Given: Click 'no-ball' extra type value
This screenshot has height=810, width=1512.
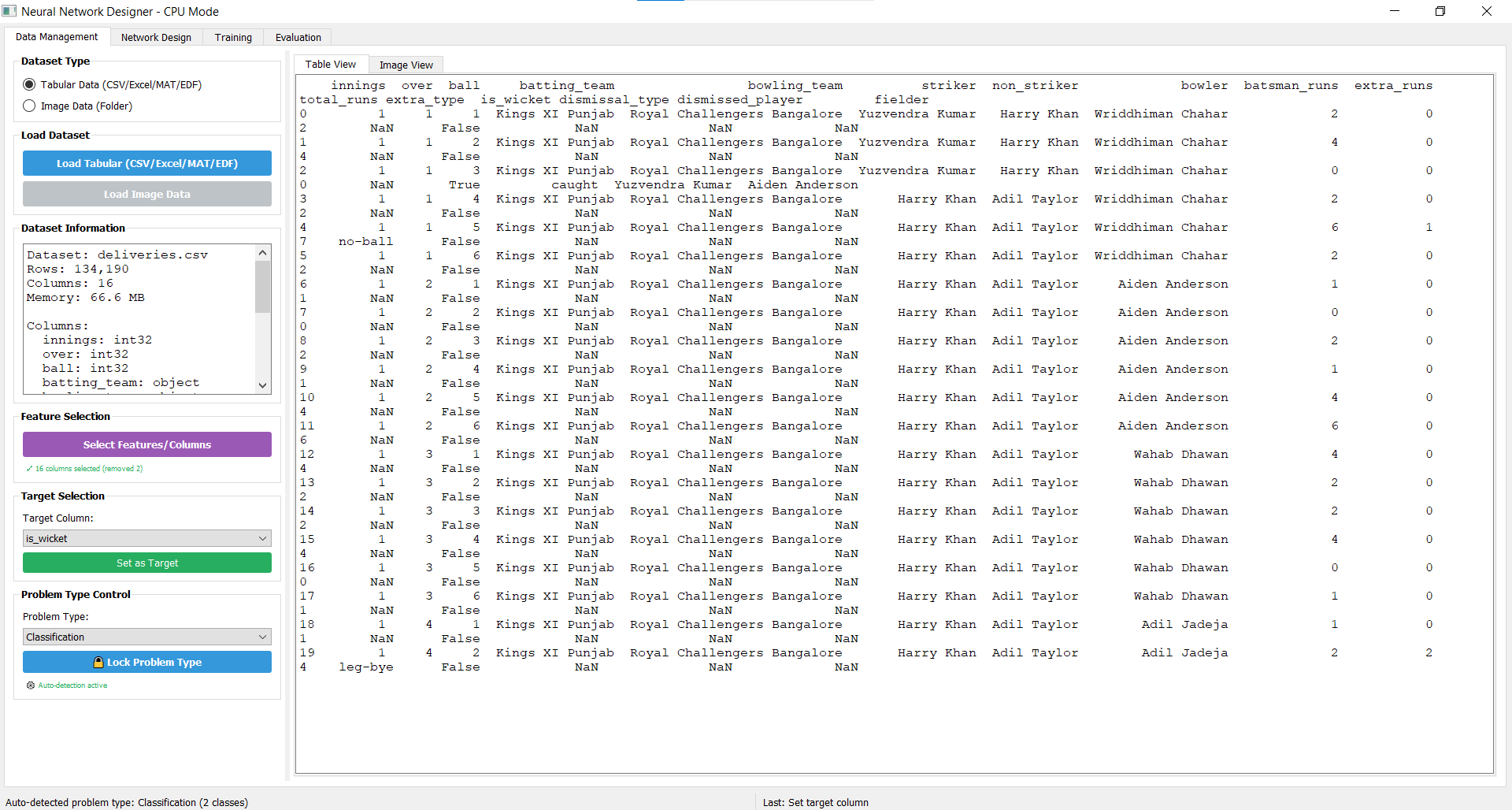Looking at the screenshot, I should (366, 241).
